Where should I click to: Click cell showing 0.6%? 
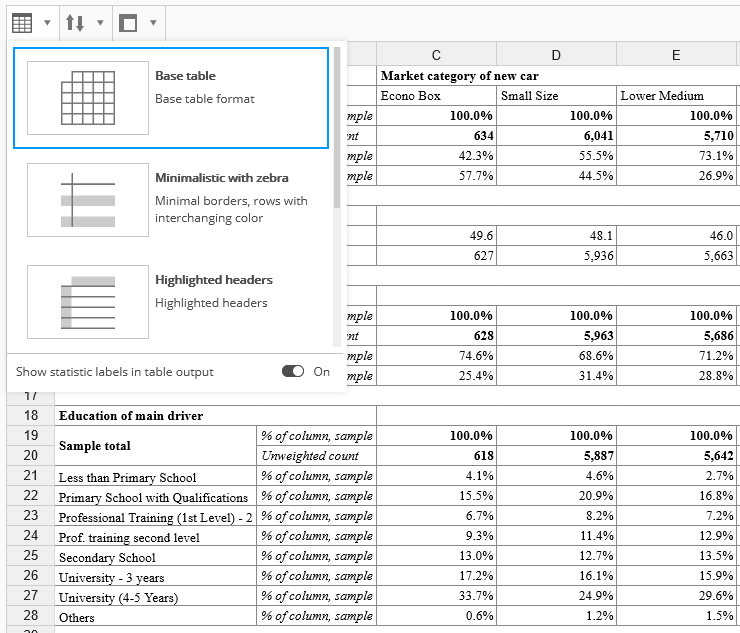[x=437, y=616]
